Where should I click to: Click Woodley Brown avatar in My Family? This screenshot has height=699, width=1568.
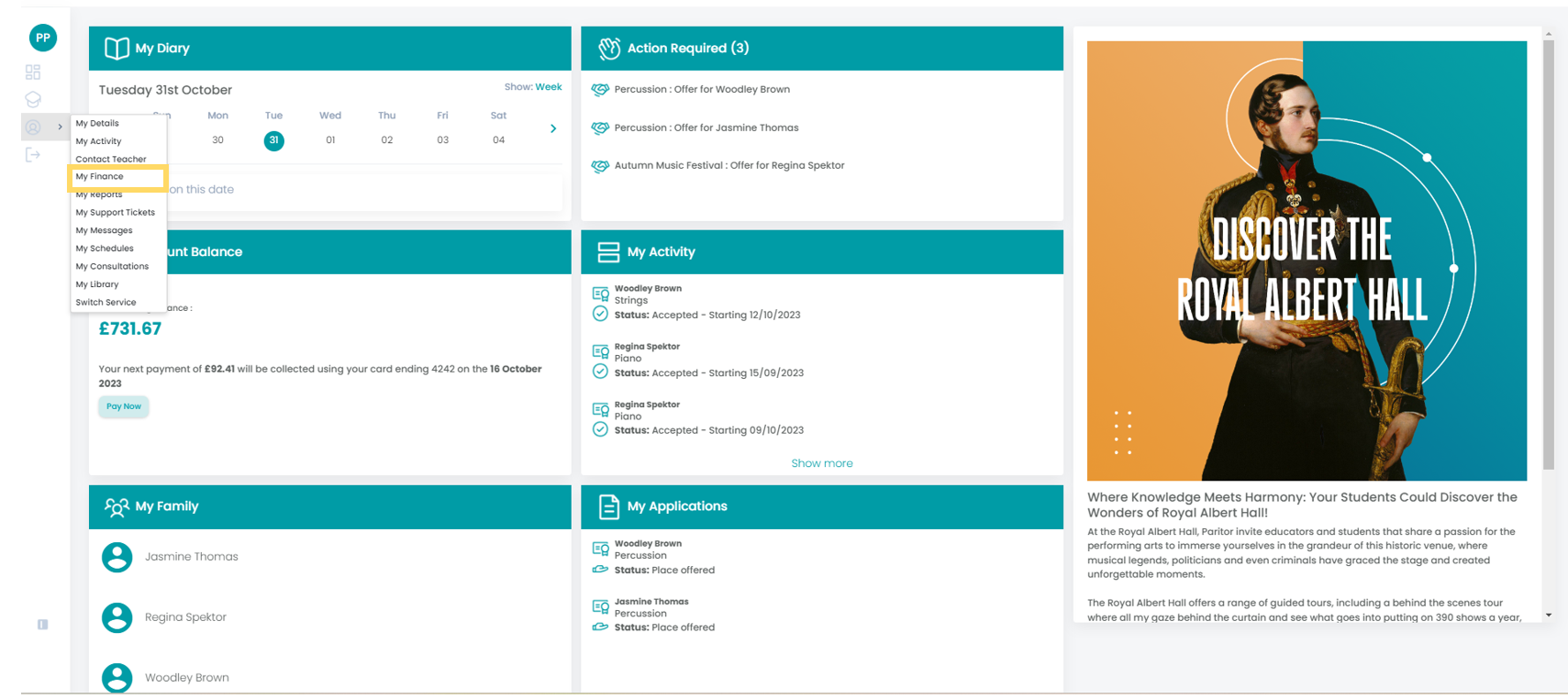(x=117, y=678)
